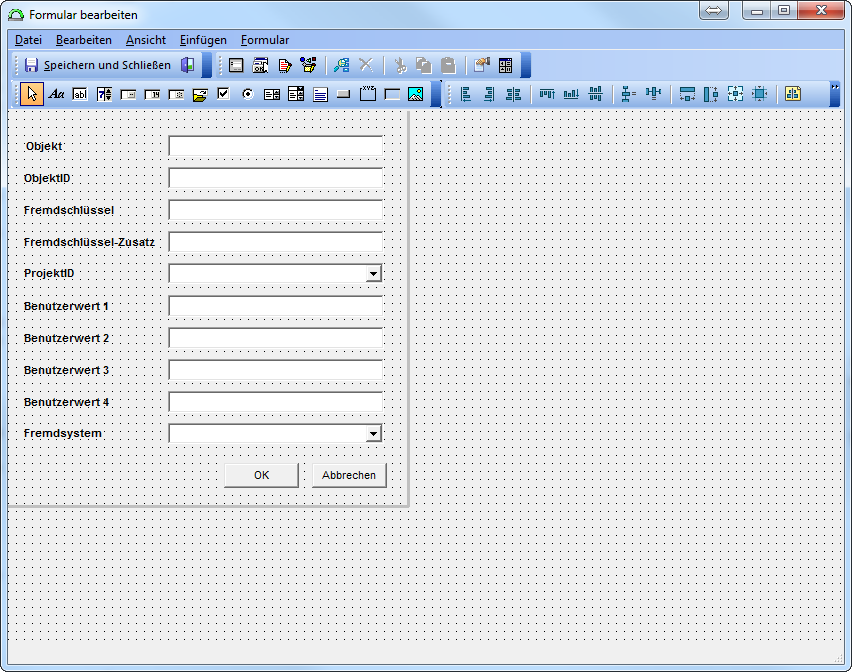Click the test-dialog icon with OK cursor
Screen dimensions: 852x672
(260, 65)
